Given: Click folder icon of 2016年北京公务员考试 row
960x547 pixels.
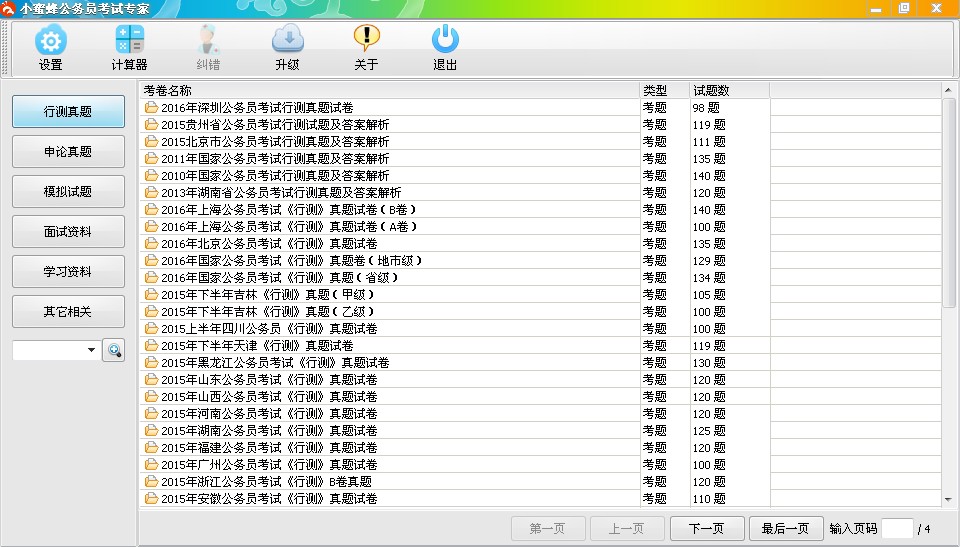Looking at the screenshot, I should coord(151,244).
